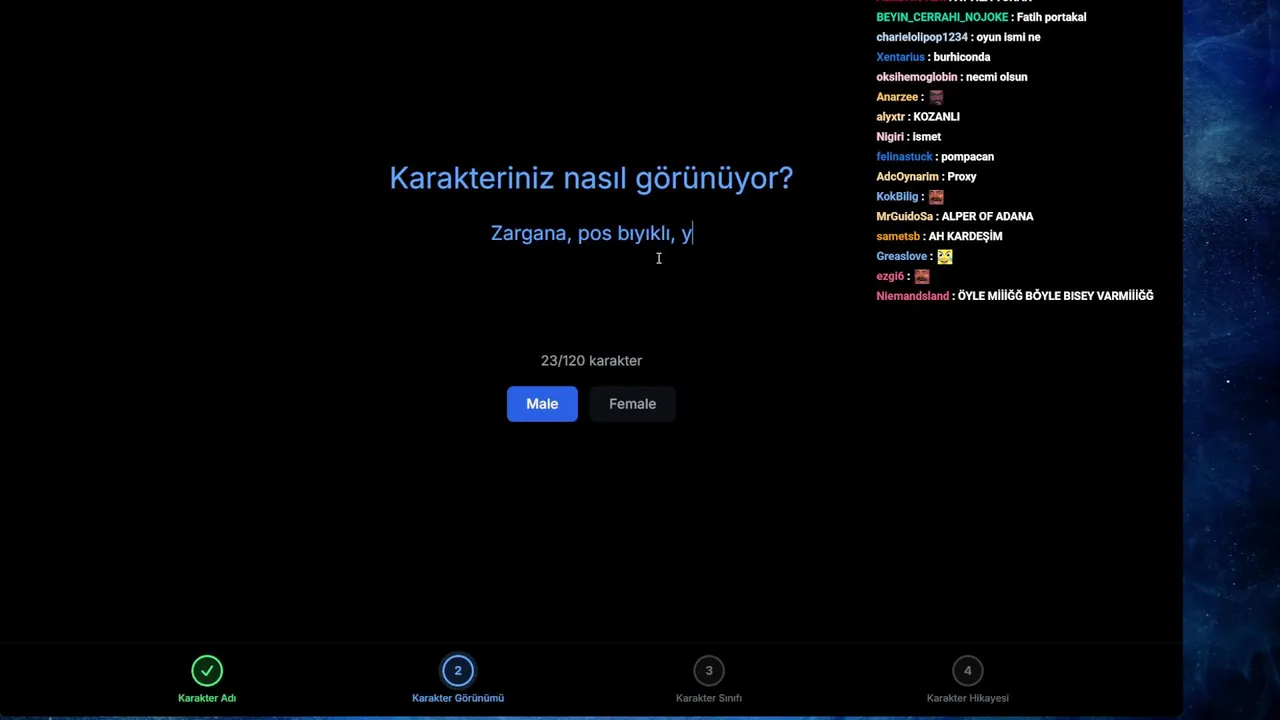The image size is (1280, 720).
Task: Click the character appearance text field
Action: click(x=591, y=234)
